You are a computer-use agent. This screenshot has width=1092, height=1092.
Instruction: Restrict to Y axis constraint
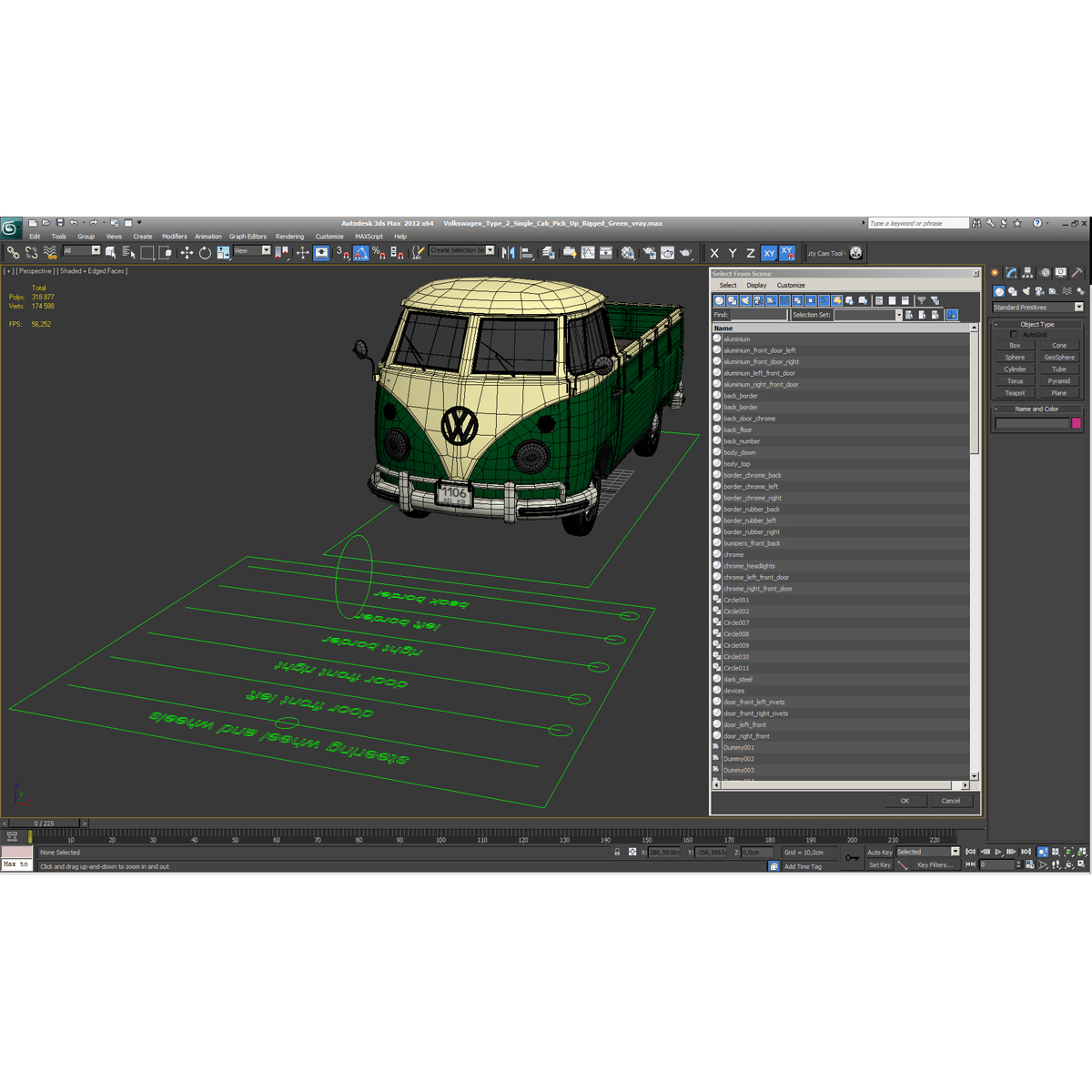click(733, 253)
